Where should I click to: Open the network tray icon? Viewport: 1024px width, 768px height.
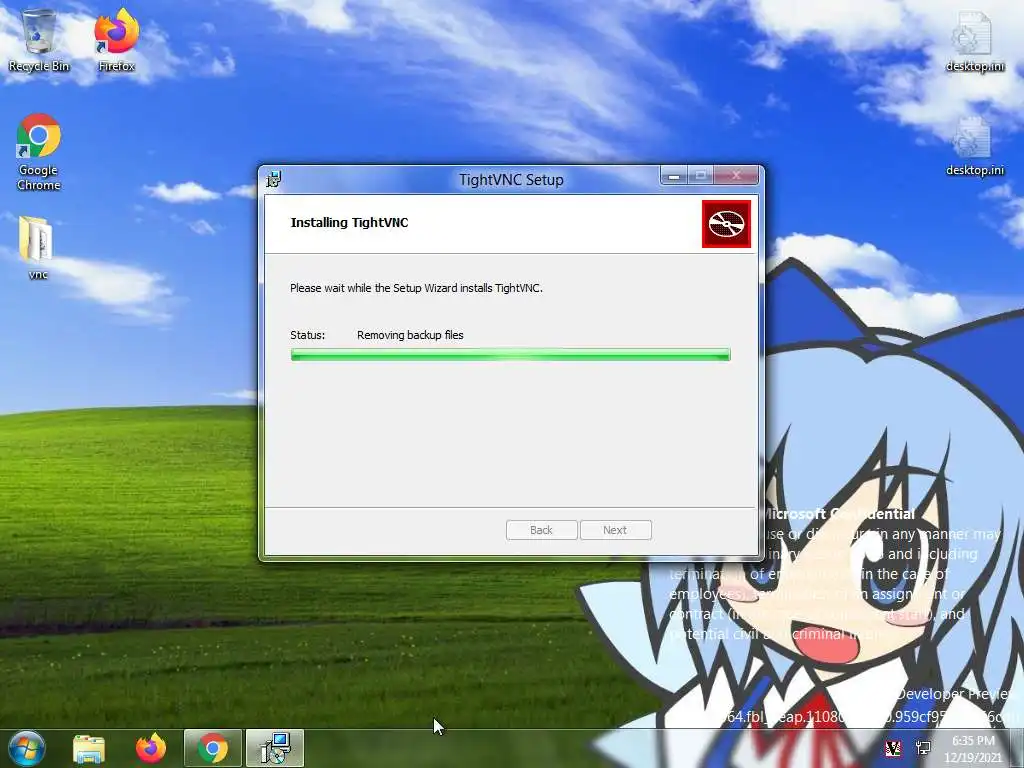point(923,748)
